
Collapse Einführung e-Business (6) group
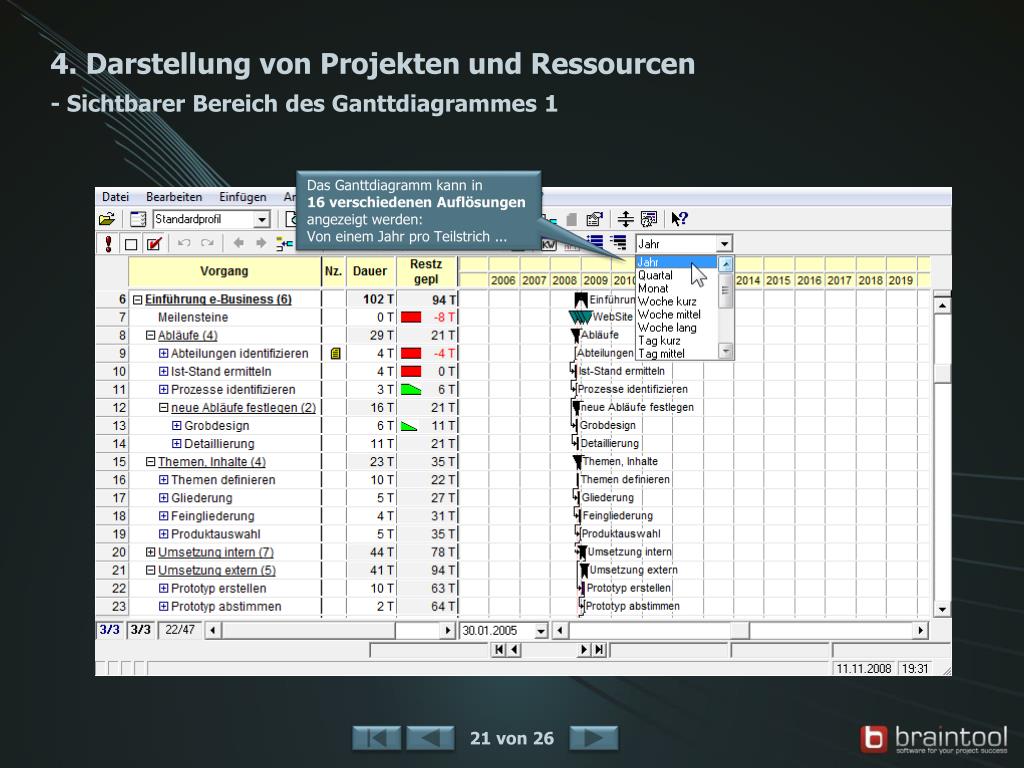click(137, 300)
